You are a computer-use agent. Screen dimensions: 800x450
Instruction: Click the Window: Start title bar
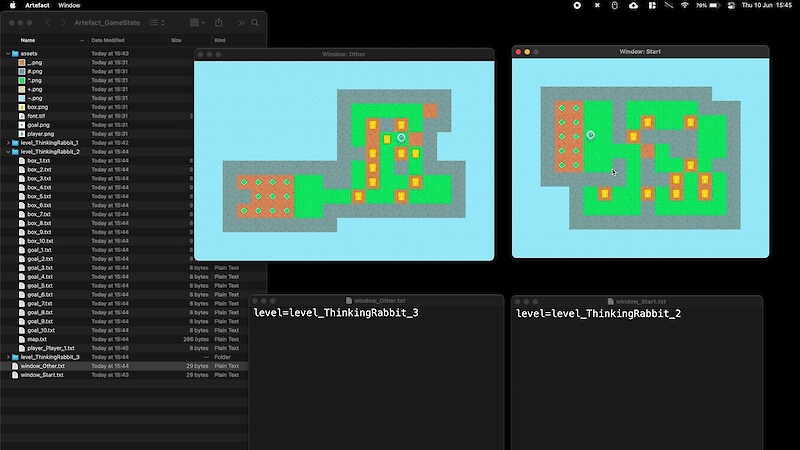640,52
